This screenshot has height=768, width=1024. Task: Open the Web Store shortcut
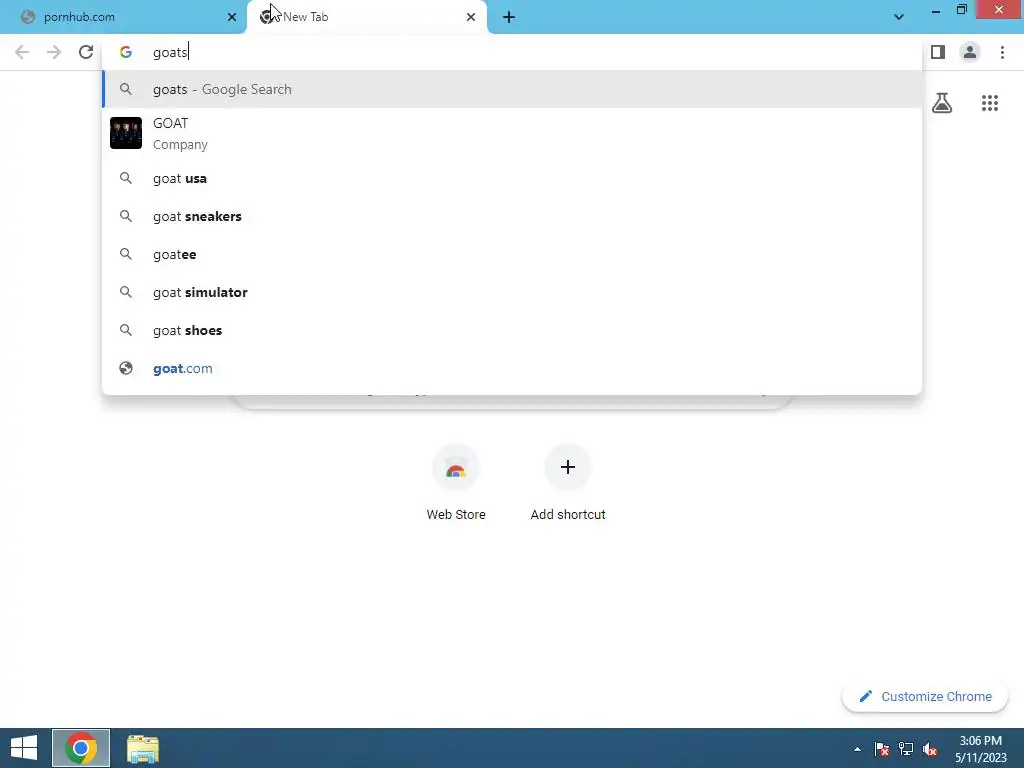pos(456,483)
